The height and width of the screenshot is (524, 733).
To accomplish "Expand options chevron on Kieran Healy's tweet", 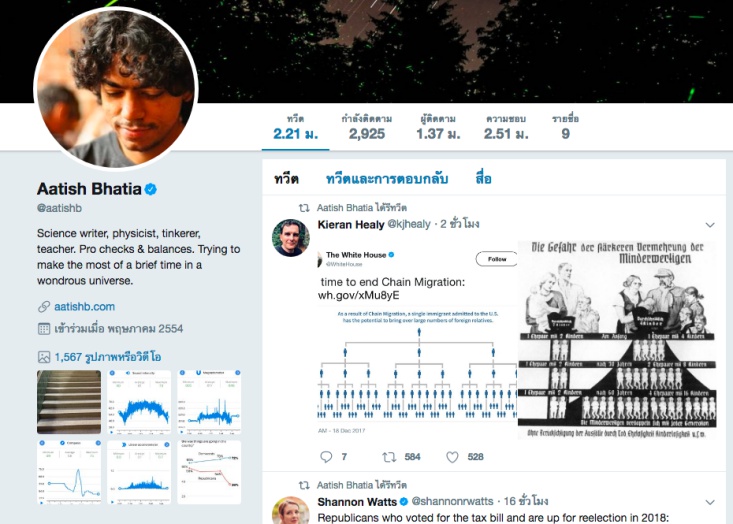I will pos(710,225).
